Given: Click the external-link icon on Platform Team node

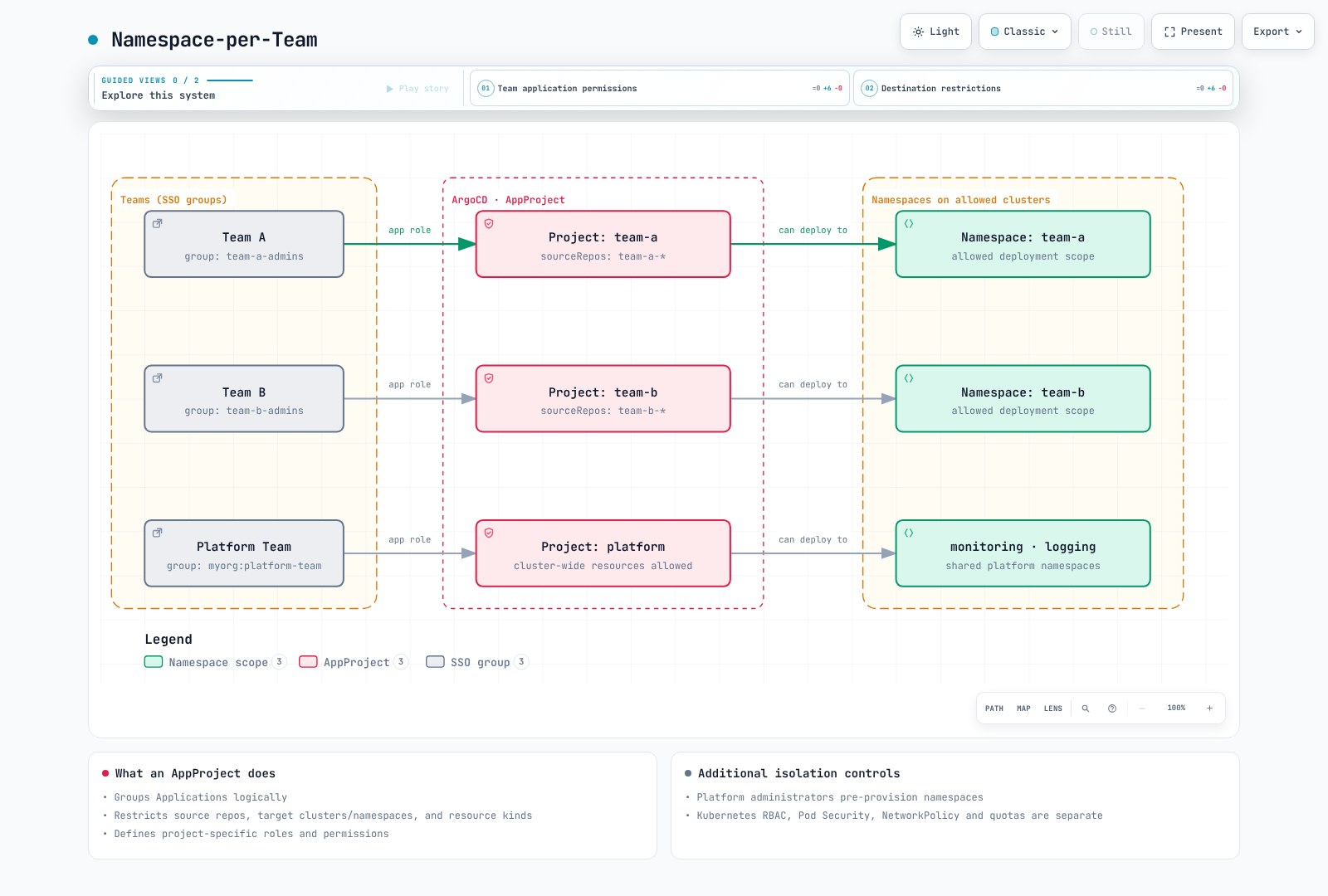Looking at the screenshot, I should tap(158, 533).
